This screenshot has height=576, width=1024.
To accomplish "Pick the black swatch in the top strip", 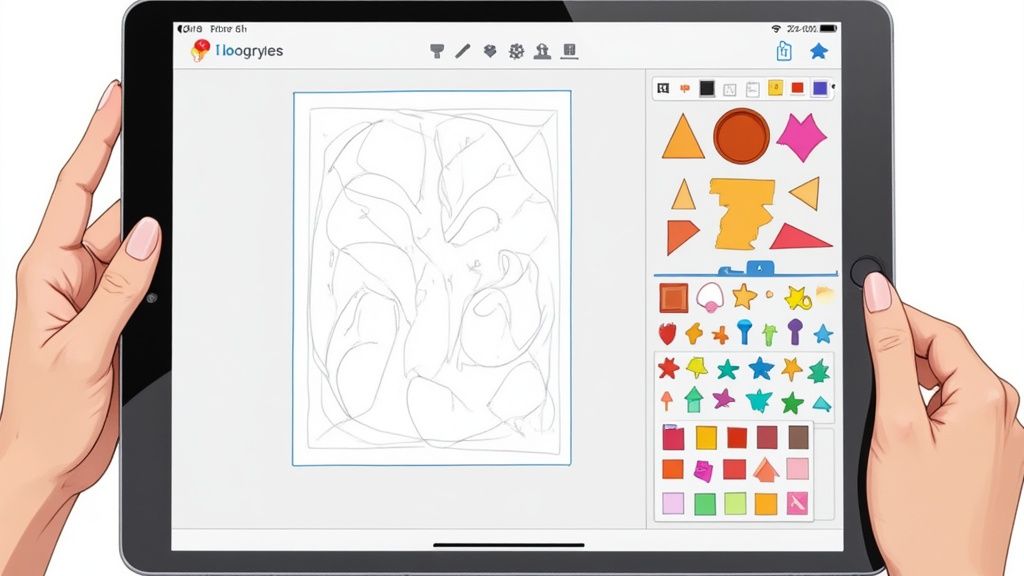I will [x=707, y=88].
